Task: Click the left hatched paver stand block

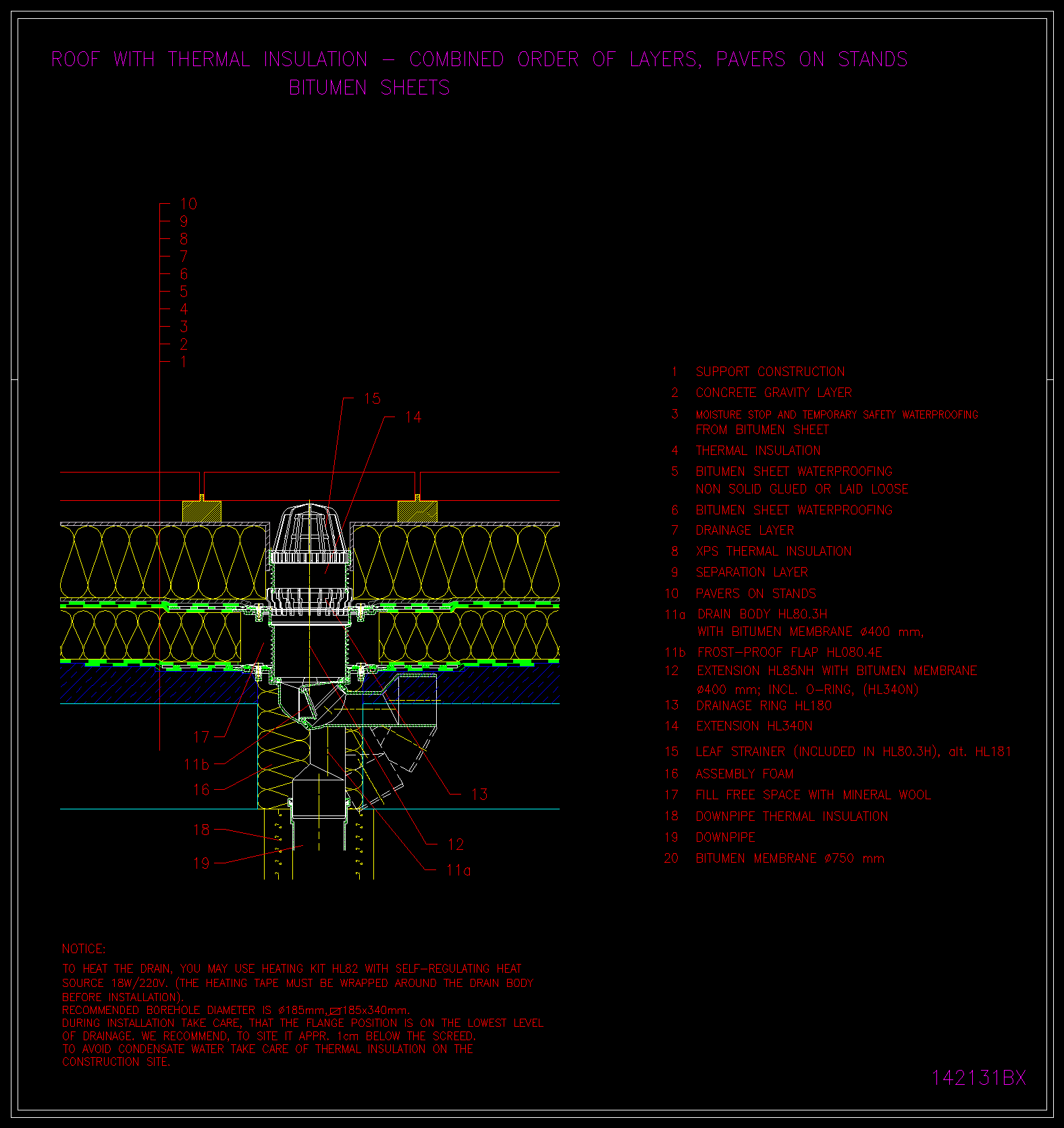Action: (x=202, y=511)
